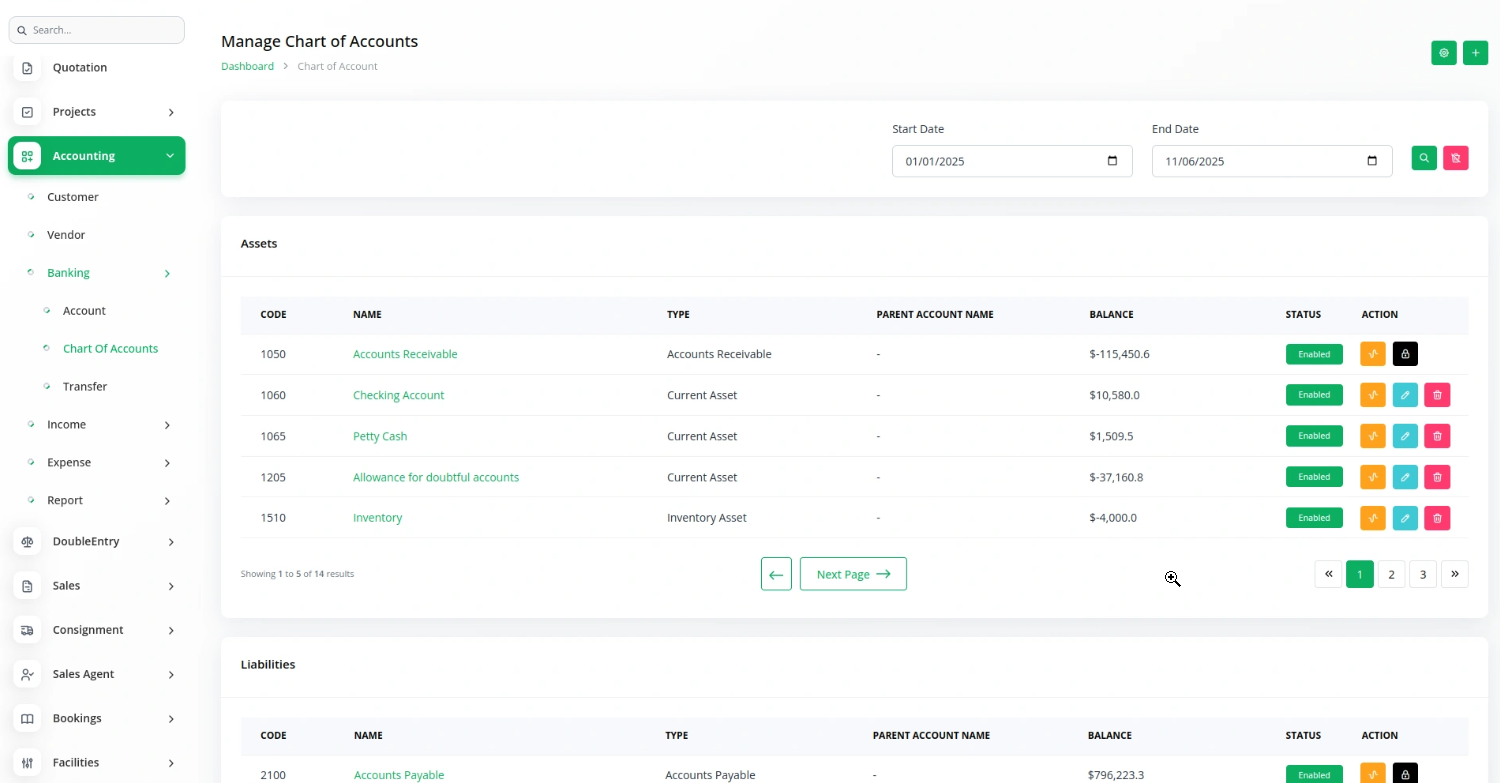This screenshot has width=1500, height=783.
Task: Open transaction summary for Accounts Receivable
Action: click(x=1373, y=354)
